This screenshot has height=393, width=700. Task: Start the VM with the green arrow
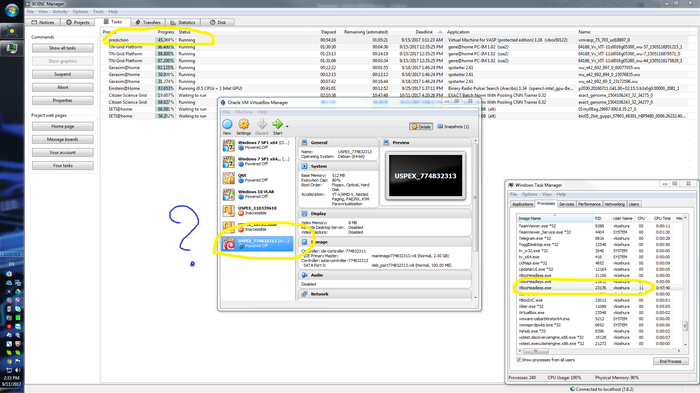[277, 124]
